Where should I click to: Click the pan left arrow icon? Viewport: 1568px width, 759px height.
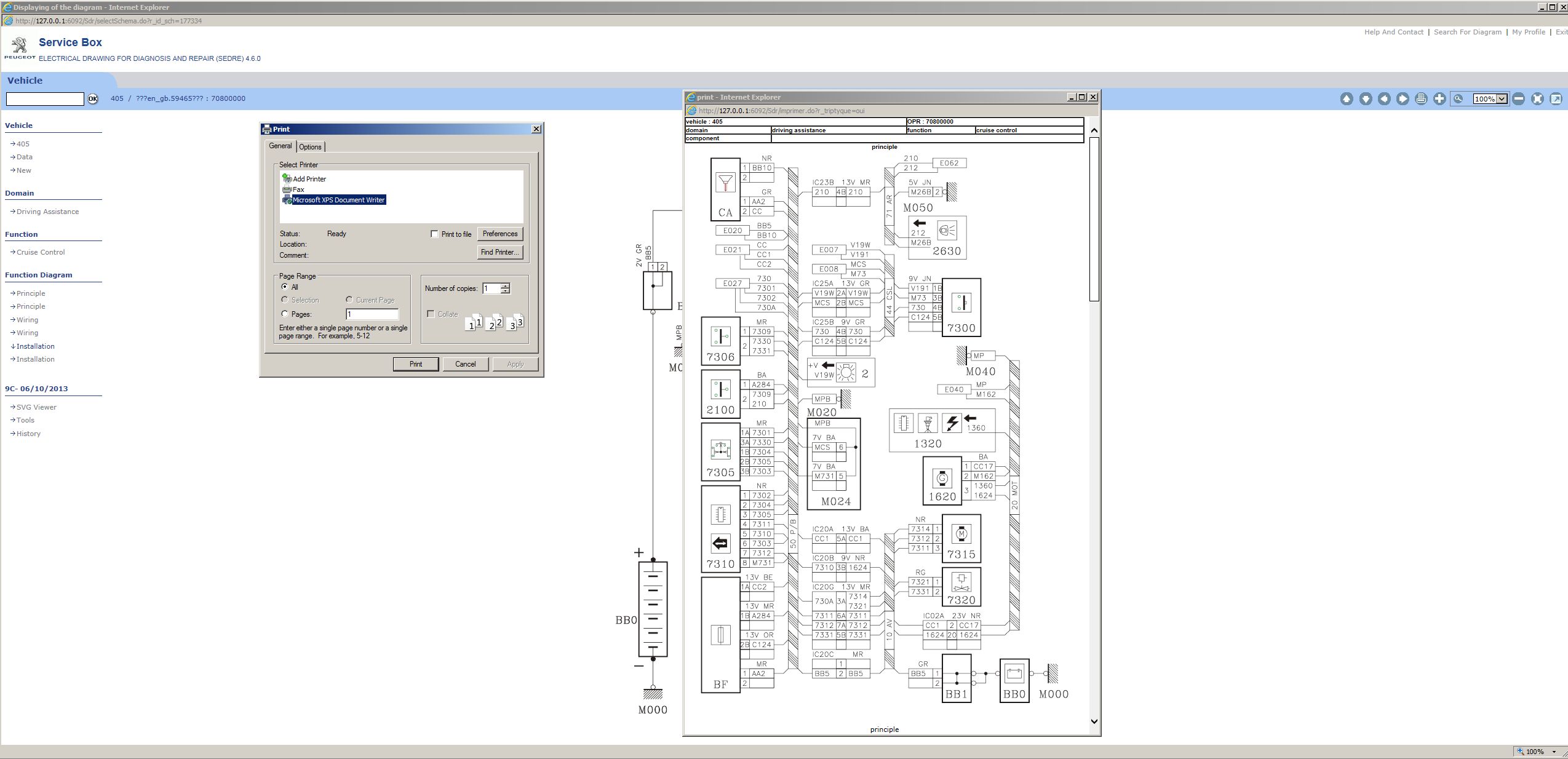(1384, 99)
